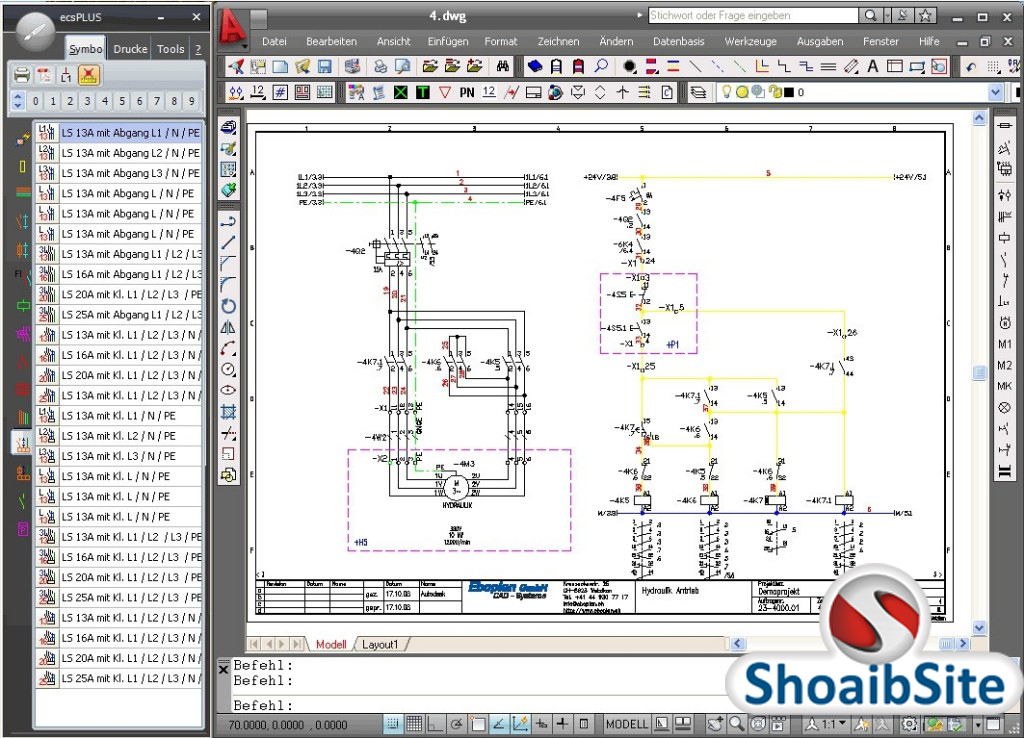Screen dimensions: 1024x738
Task: Click the undo arrow icon
Action: pos(971,67)
